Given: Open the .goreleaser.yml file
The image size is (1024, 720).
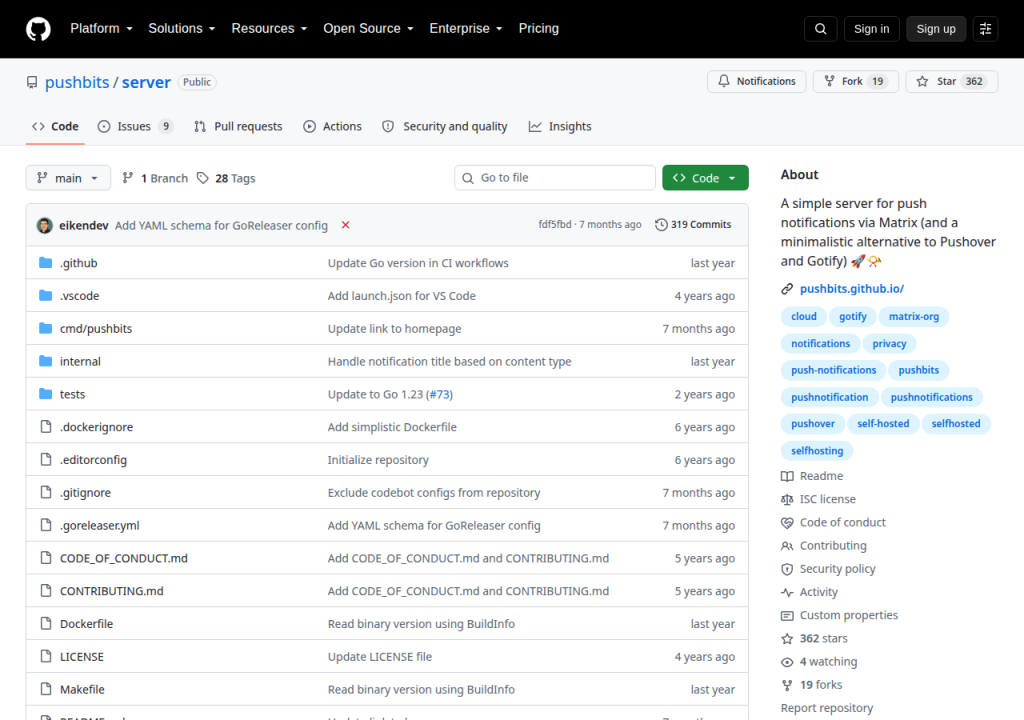Looking at the screenshot, I should pyautogui.click(x=100, y=525).
